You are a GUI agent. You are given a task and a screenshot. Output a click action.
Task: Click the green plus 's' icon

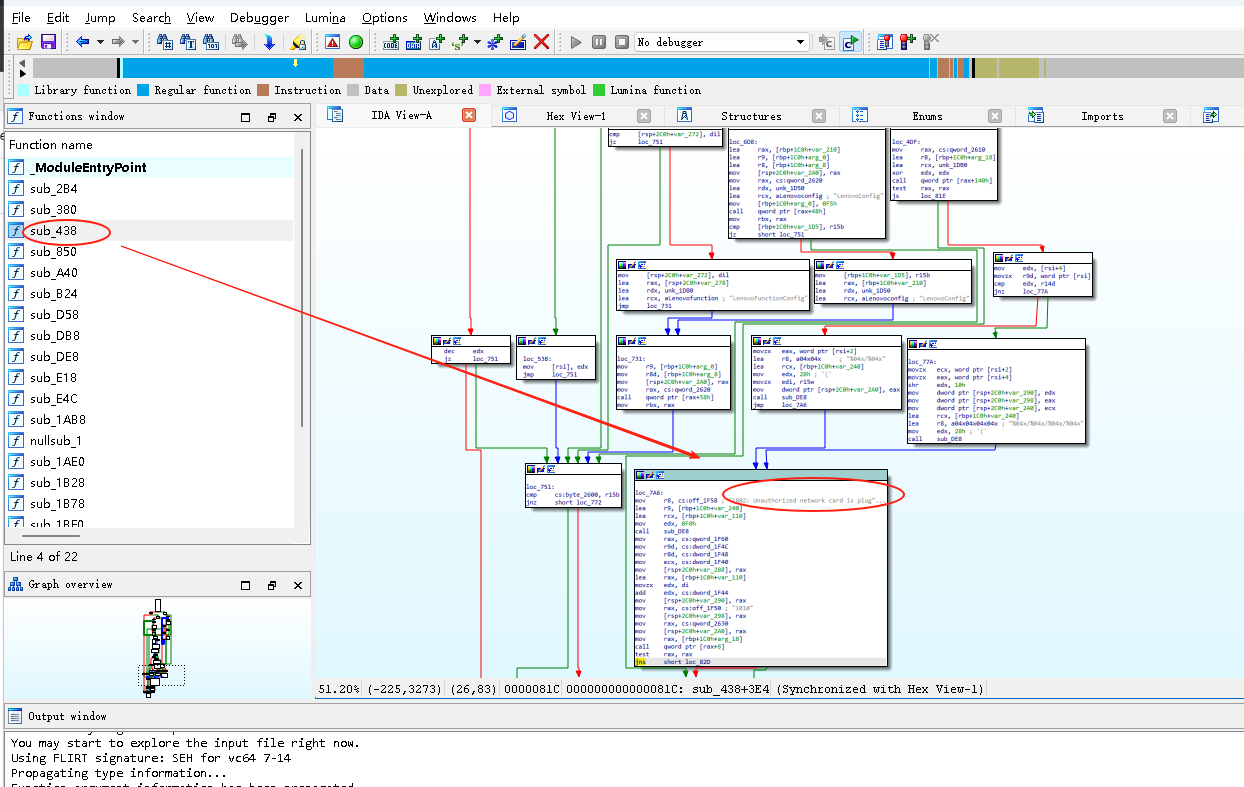click(x=460, y=42)
